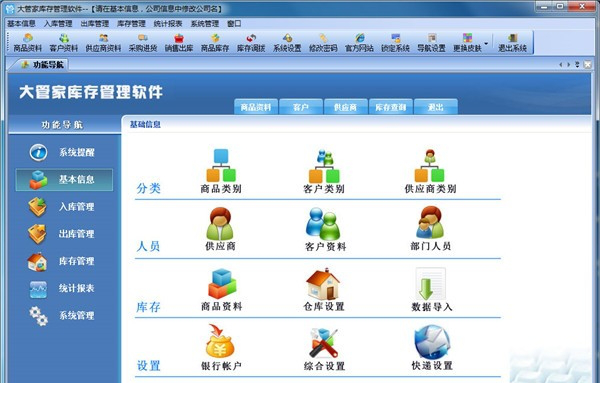Select 系统提醒 in the sidebar
The height and width of the screenshot is (398, 600).
tap(63, 152)
